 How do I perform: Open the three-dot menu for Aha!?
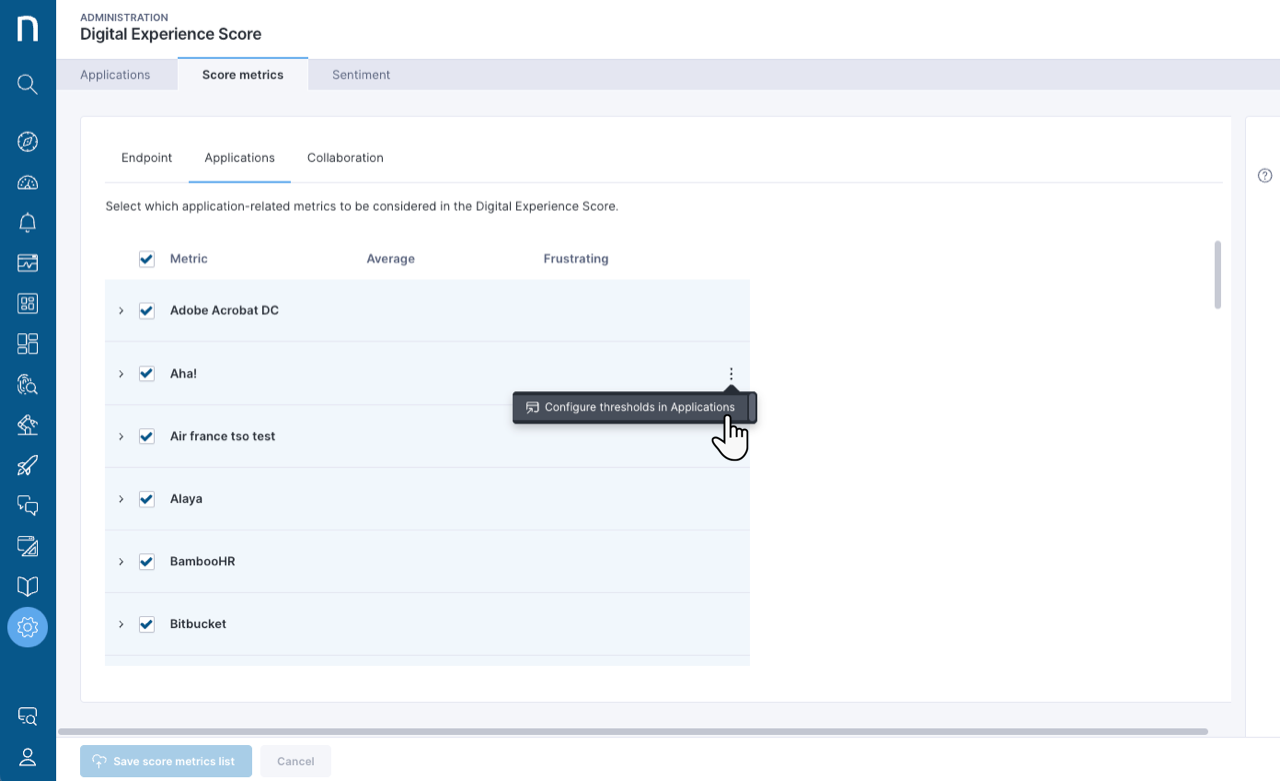click(731, 374)
